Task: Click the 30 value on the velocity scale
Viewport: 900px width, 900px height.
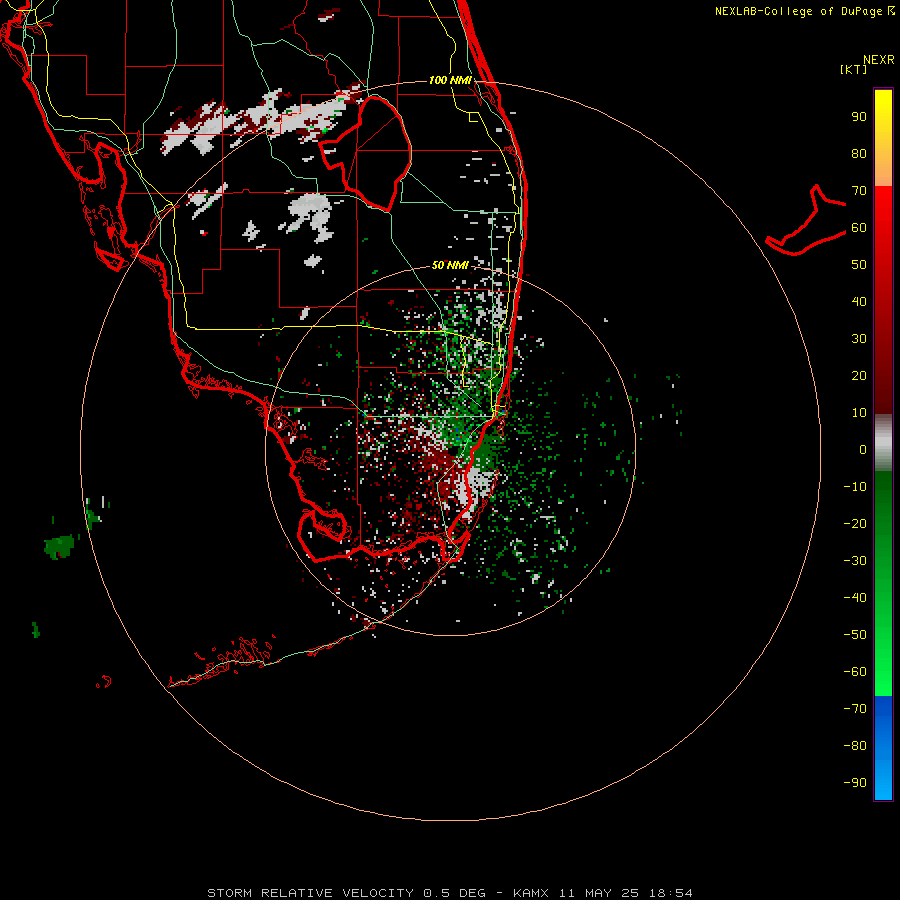Action: 859,339
